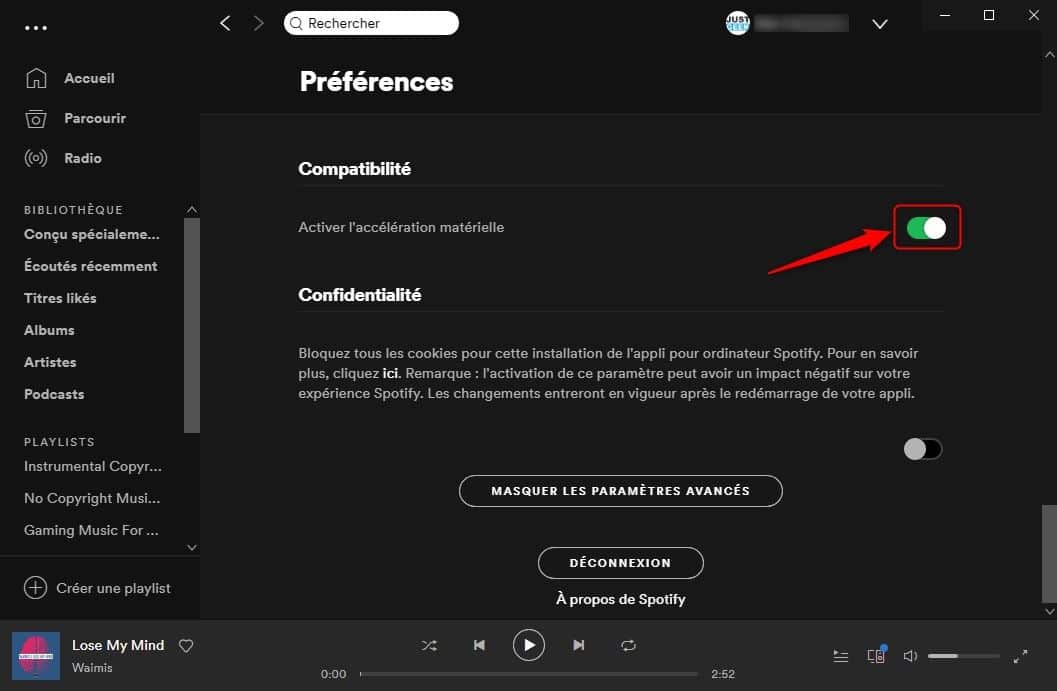
Task: Click Masquer les paramètres avancés button
Action: pyautogui.click(x=621, y=491)
